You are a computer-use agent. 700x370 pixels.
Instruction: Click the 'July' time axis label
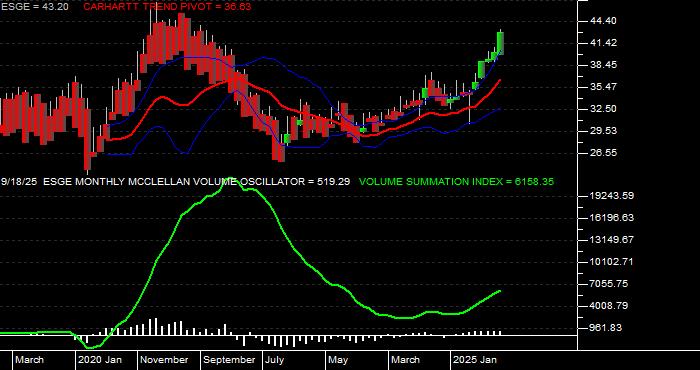tap(274, 360)
